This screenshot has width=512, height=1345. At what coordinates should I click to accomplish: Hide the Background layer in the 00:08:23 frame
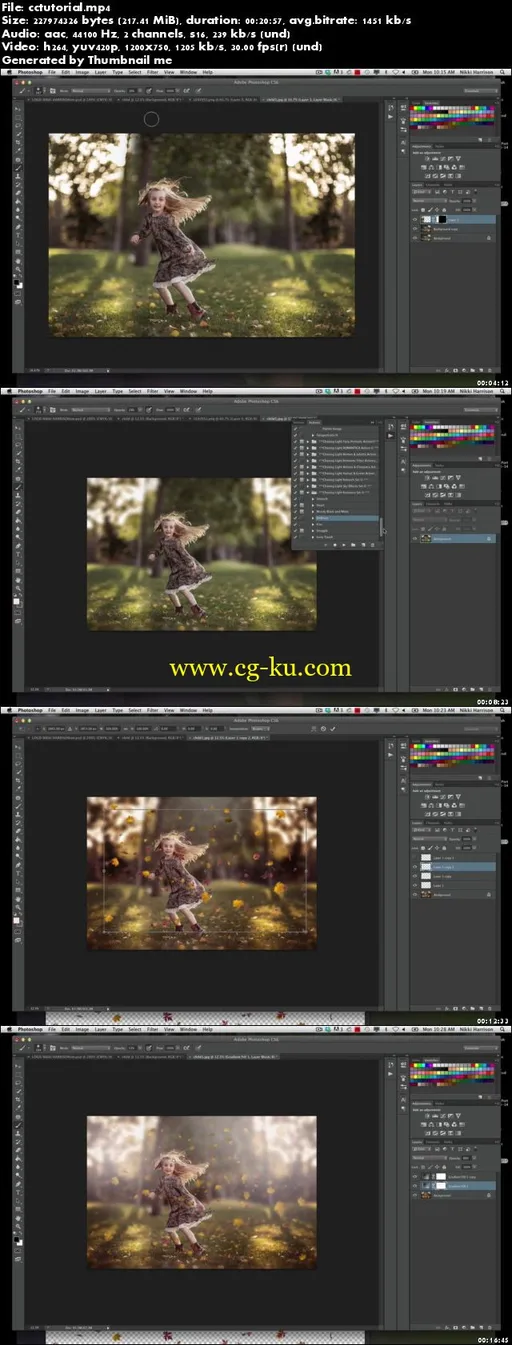click(415, 538)
